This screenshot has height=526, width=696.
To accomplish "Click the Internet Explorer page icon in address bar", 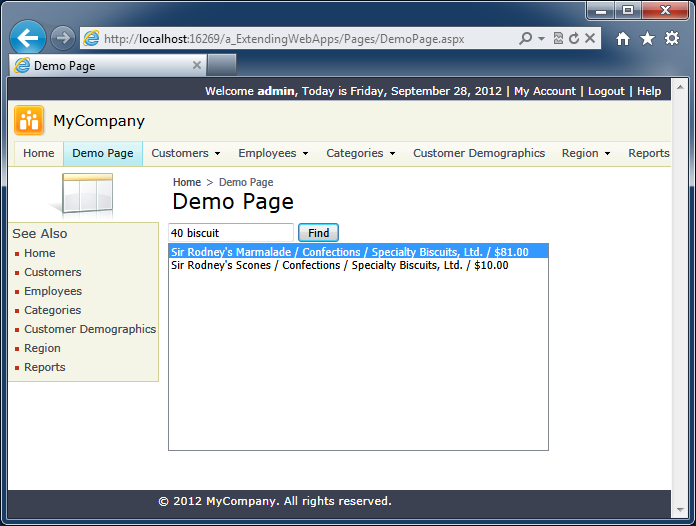I will 91,39.
